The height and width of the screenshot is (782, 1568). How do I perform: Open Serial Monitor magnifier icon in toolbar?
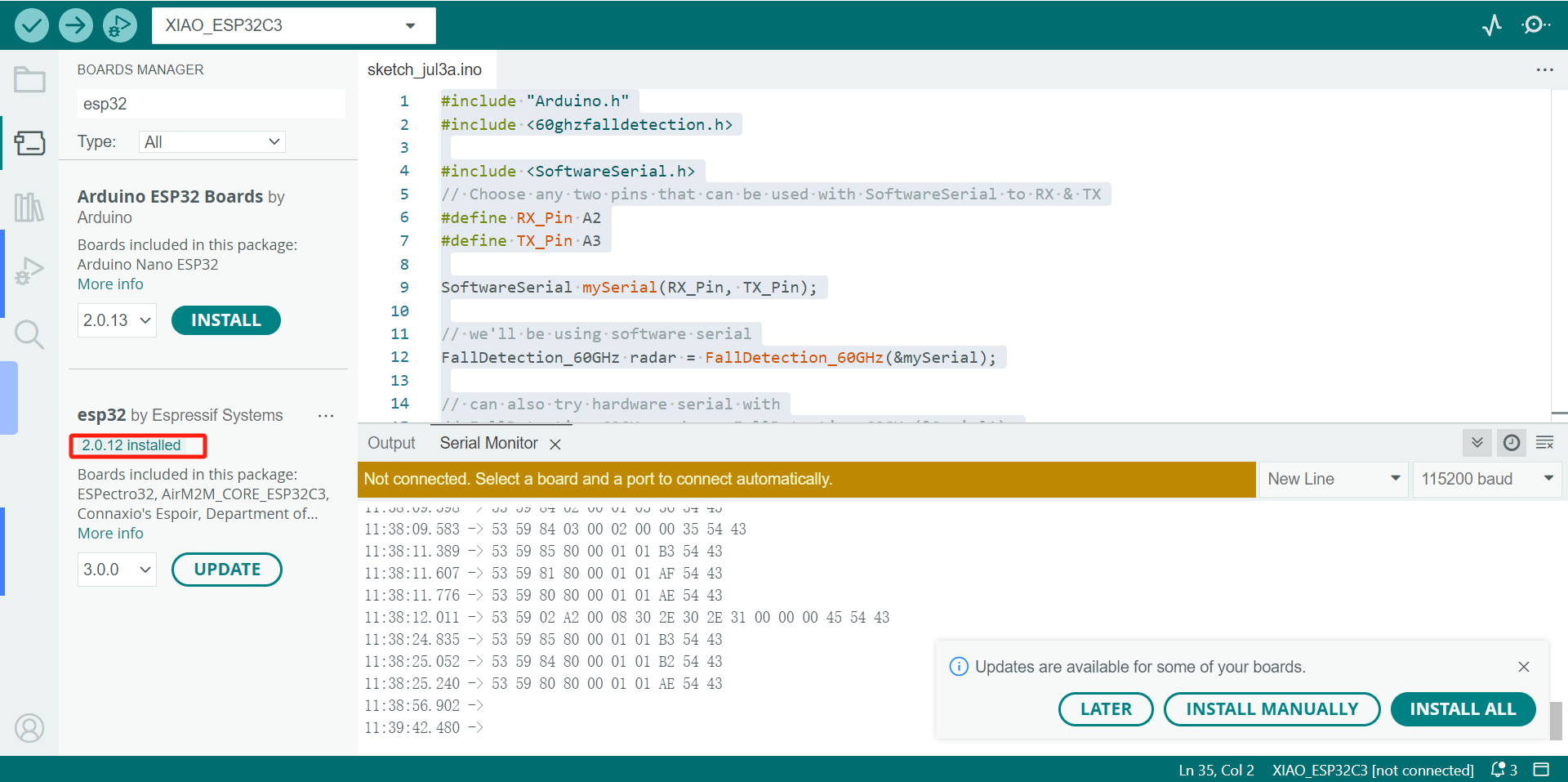(x=1535, y=25)
